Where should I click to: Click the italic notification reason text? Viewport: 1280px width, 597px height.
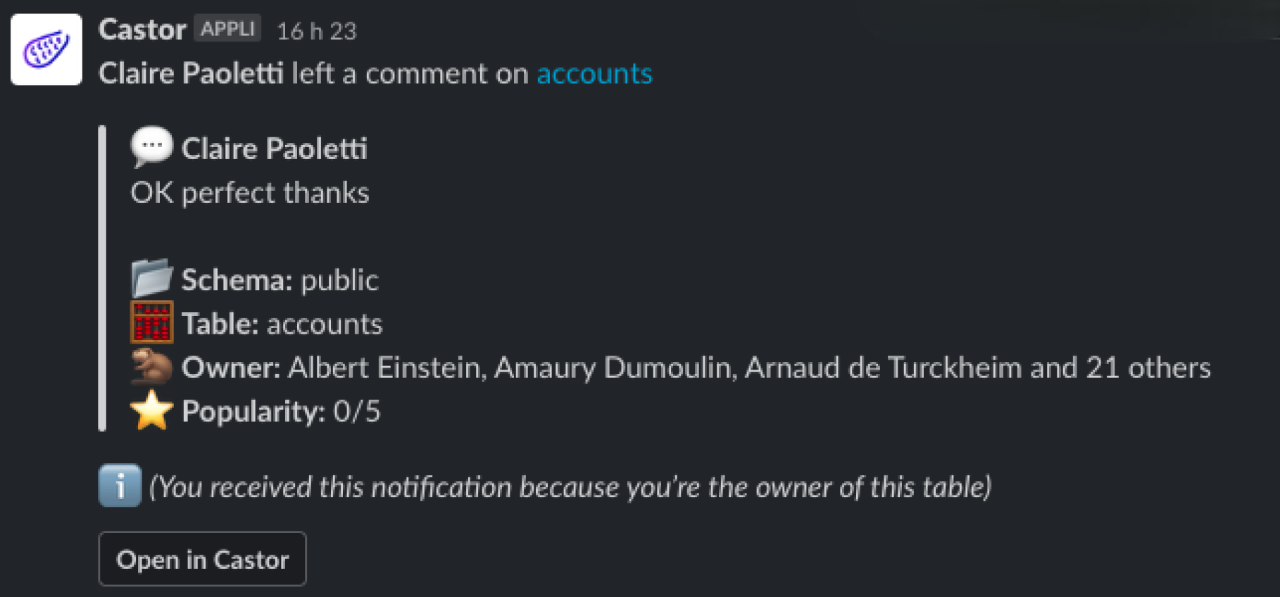point(570,488)
